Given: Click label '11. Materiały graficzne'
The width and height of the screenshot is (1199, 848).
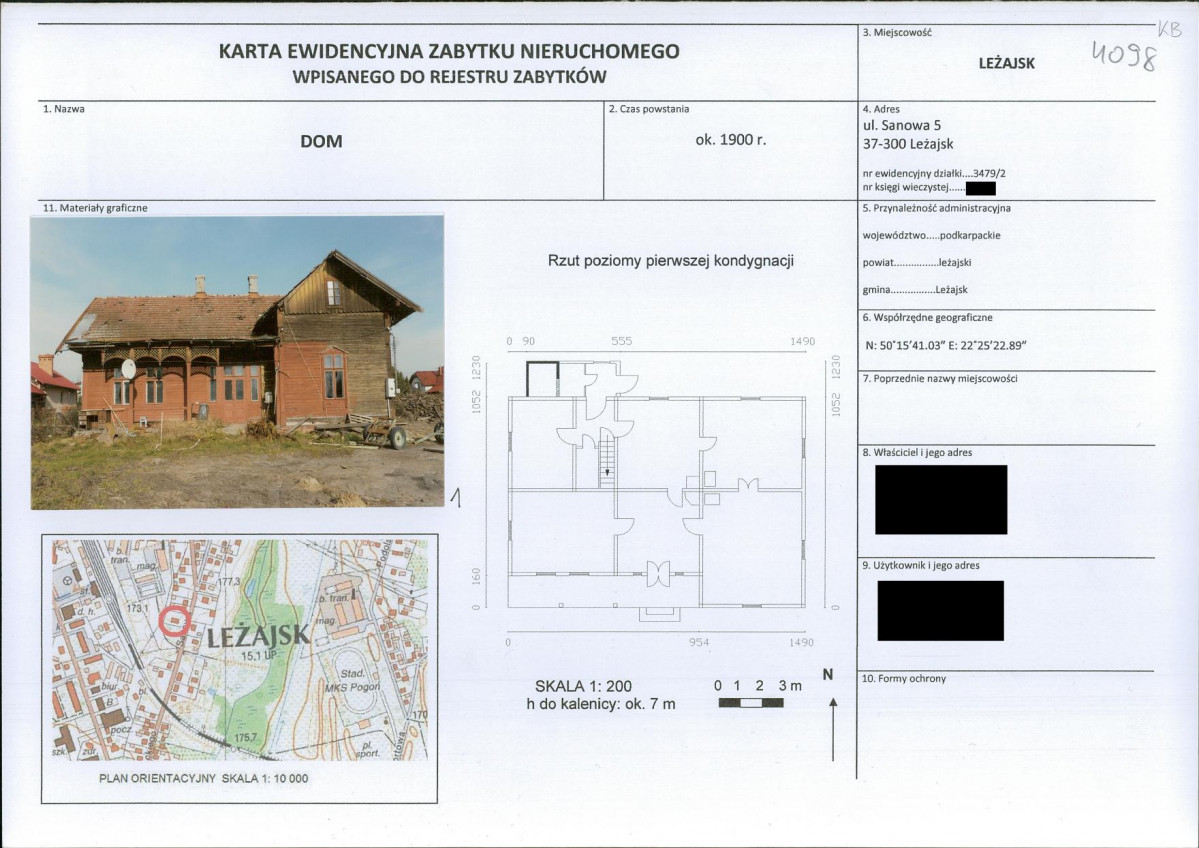Looking at the screenshot, I should (96, 208).
